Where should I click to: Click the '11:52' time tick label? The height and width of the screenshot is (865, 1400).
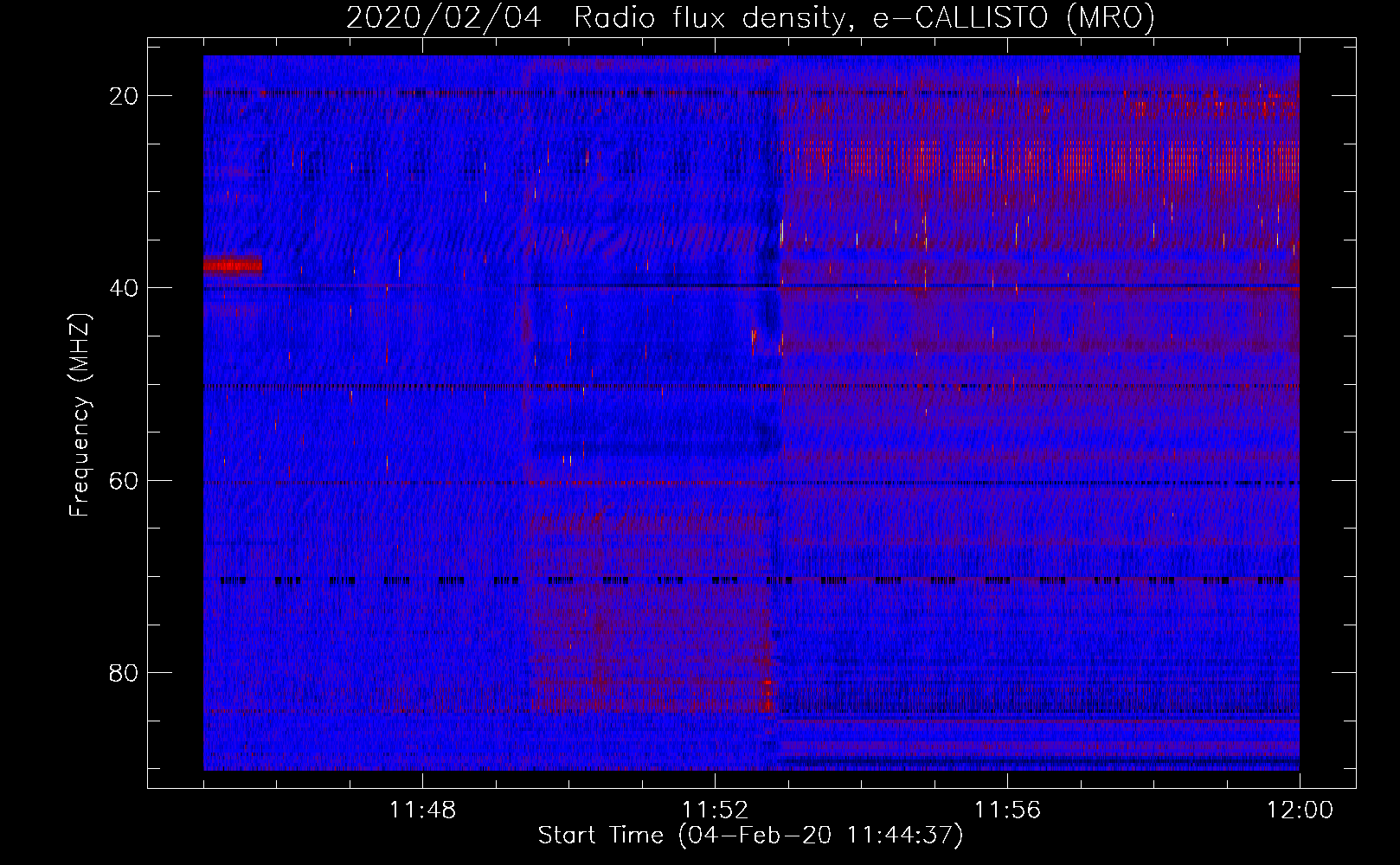(715, 810)
